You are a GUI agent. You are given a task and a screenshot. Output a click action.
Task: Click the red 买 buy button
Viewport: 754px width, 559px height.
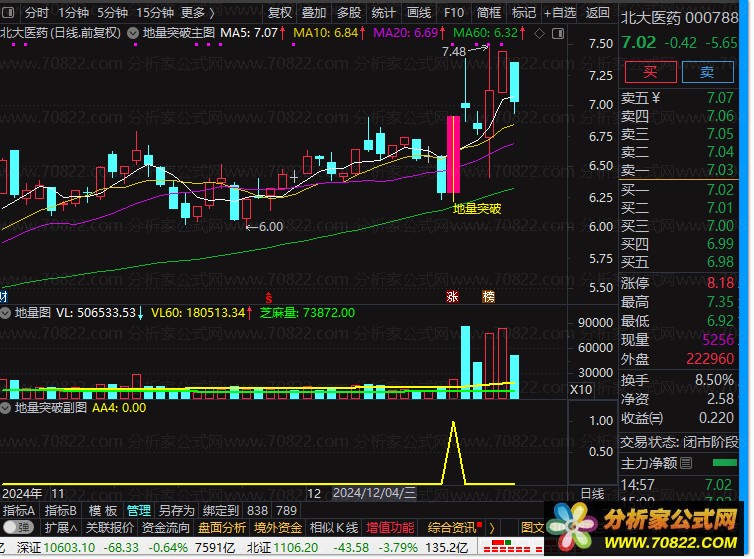click(x=650, y=72)
